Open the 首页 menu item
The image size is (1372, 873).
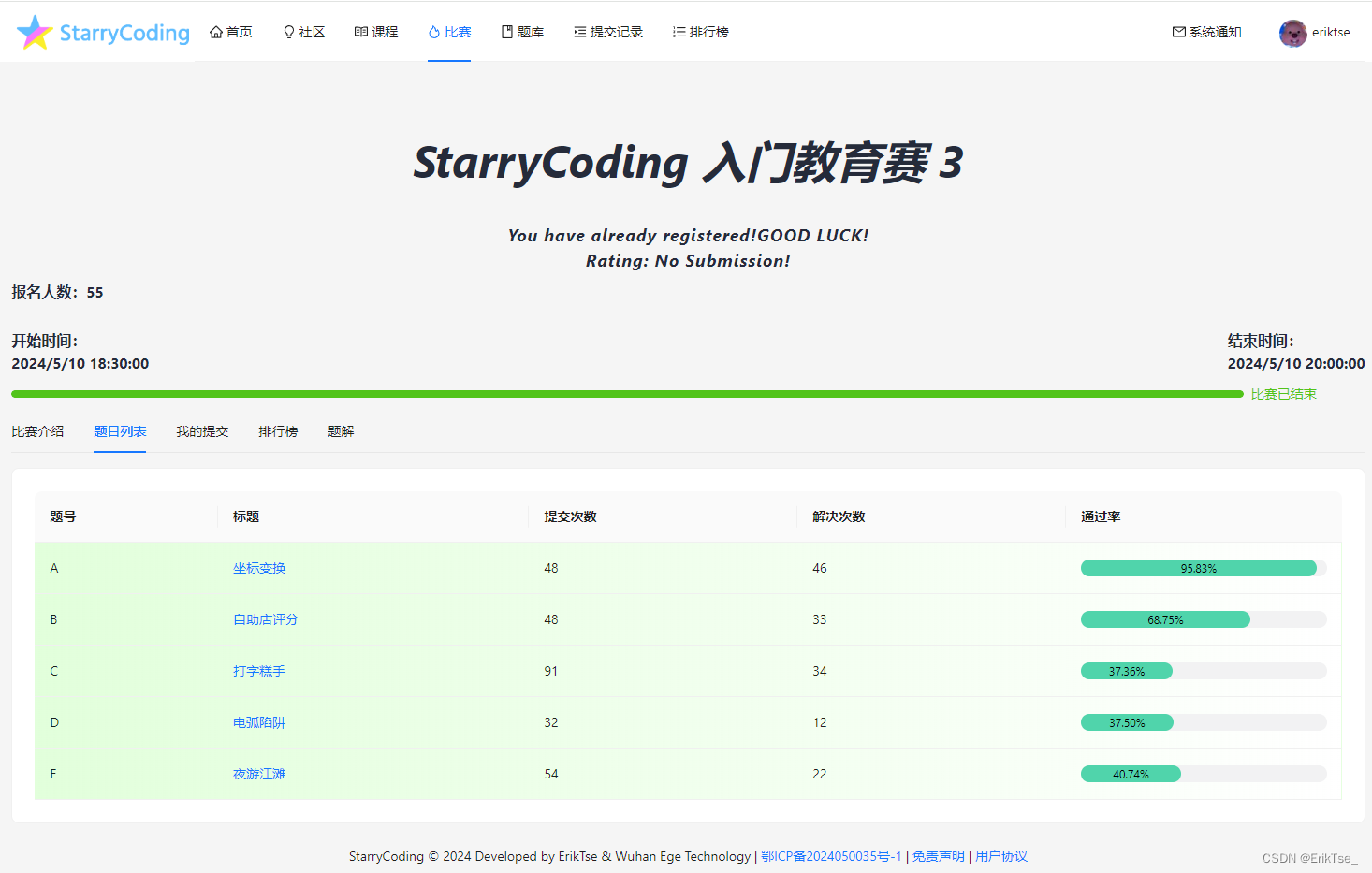coord(231,32)
